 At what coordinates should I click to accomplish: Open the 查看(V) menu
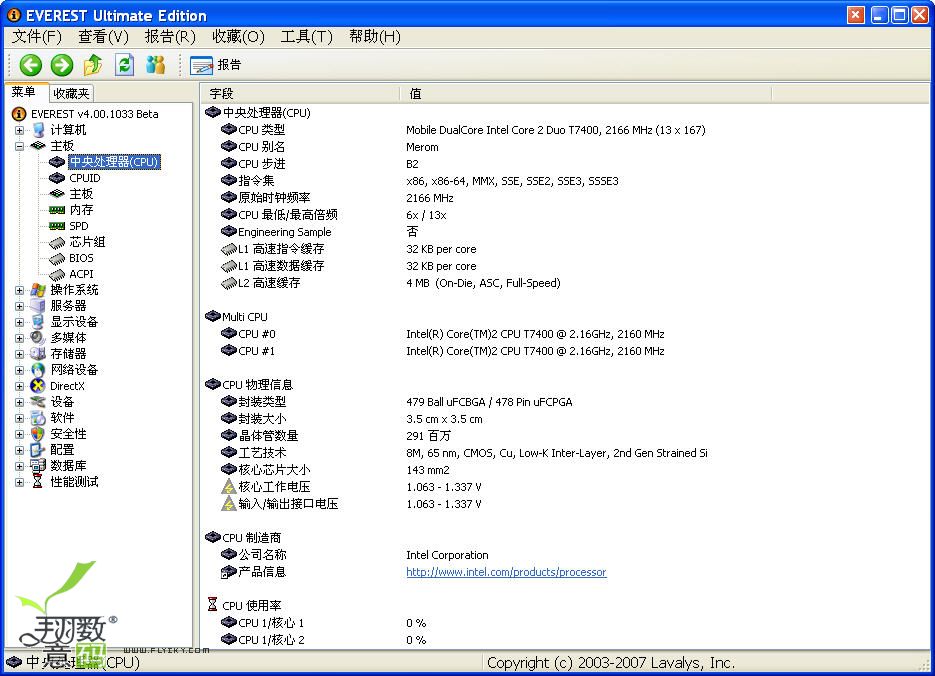point(104,37)
